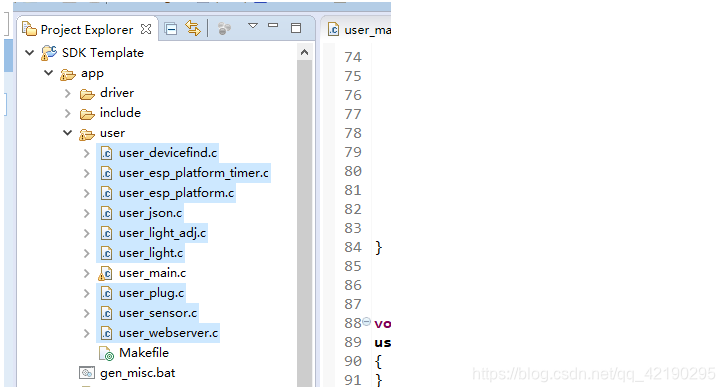Minimize the Project Explorer view
The height and width of the screenshot is (392, 725).
273,25
